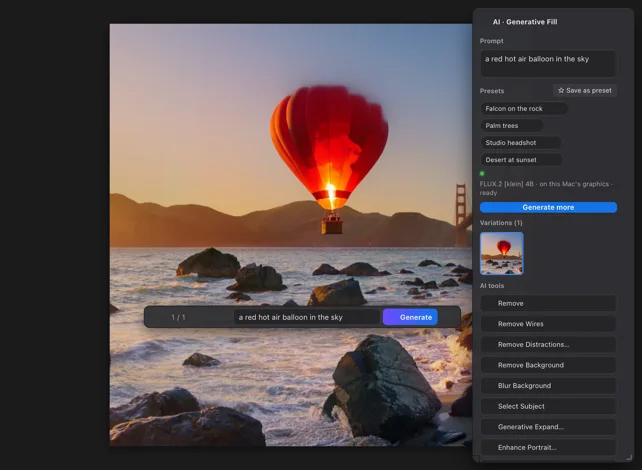Click Save as preset button

pos(585,90)
